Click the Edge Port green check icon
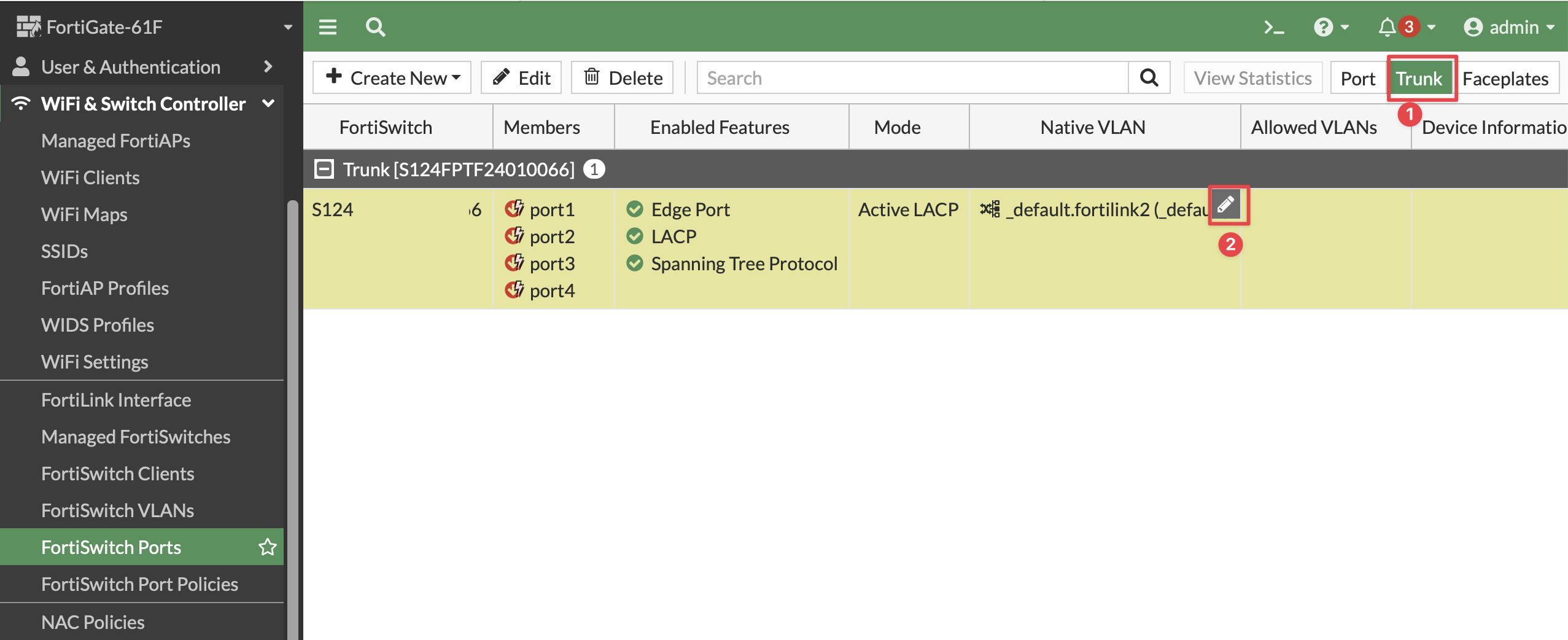The image size is (1568, 640). tap(635, 209)
